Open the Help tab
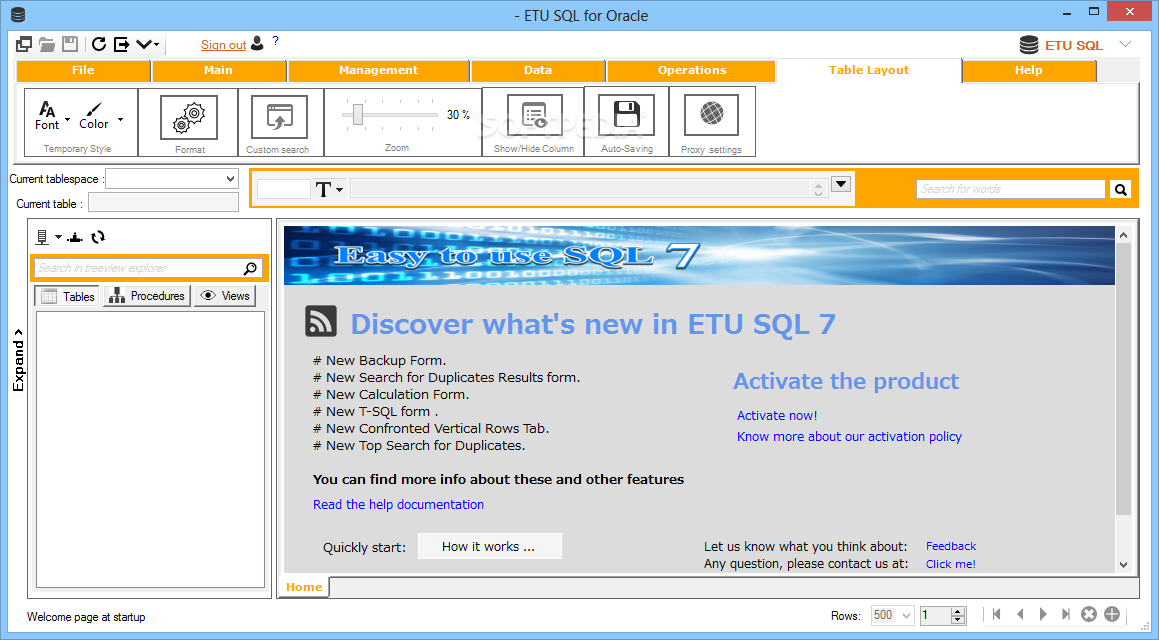 tap(1028, 70)
